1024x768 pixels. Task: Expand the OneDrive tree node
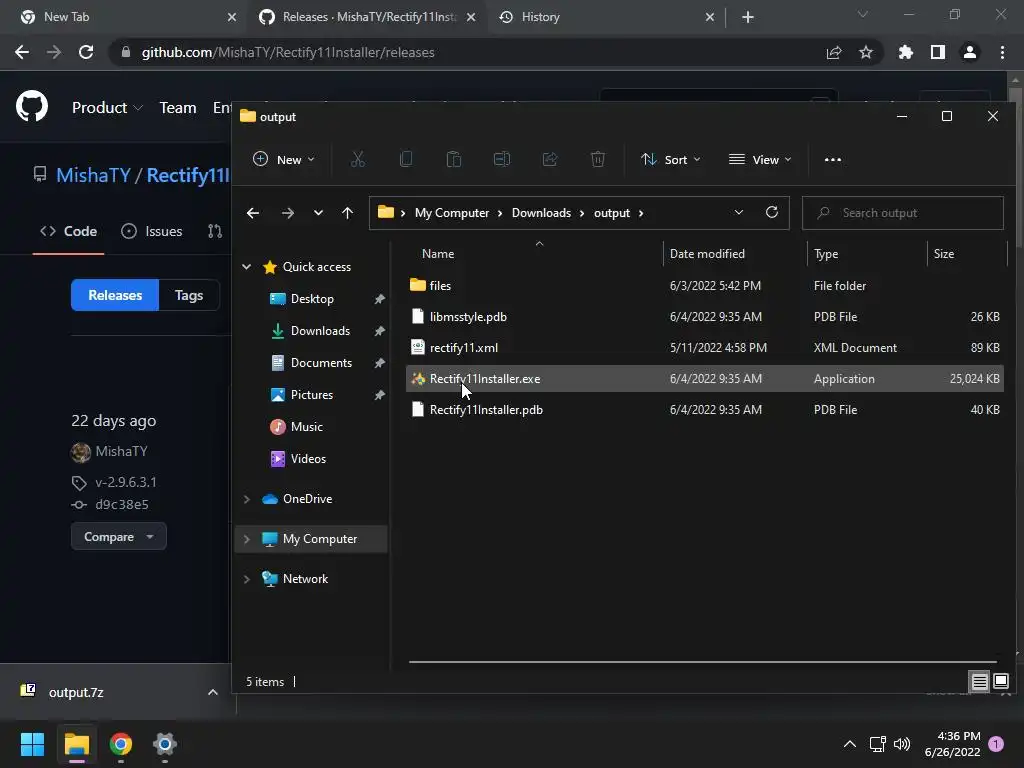pos(247,499)
